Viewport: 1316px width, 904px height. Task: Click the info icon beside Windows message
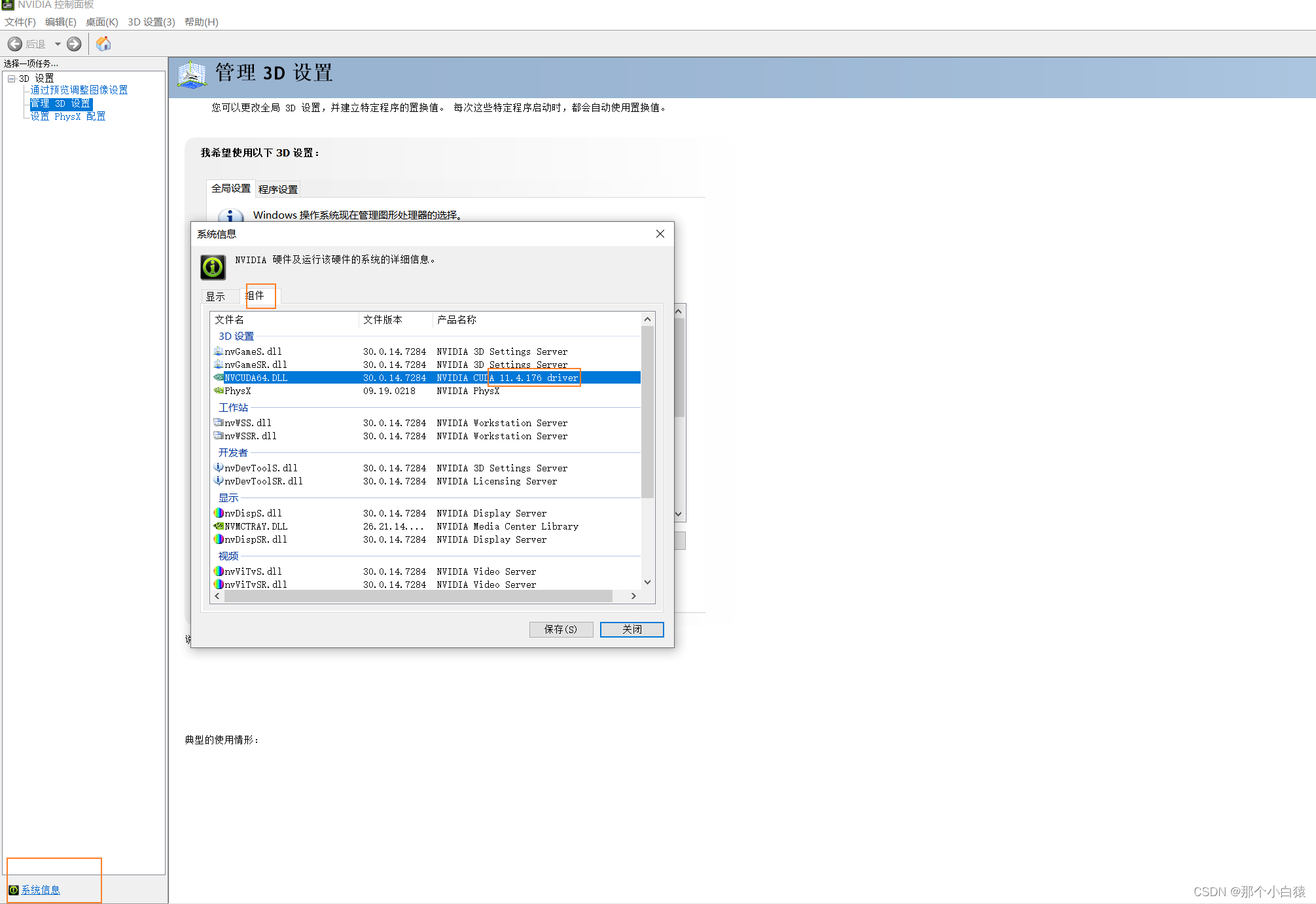click(x=230, y=215)
